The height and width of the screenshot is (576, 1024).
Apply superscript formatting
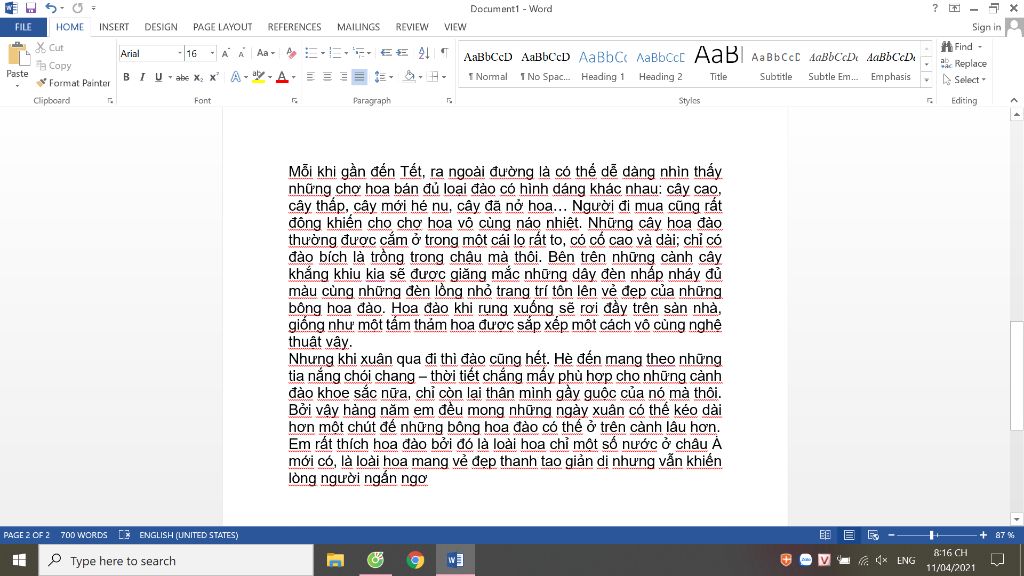click(x=214, y=77)
